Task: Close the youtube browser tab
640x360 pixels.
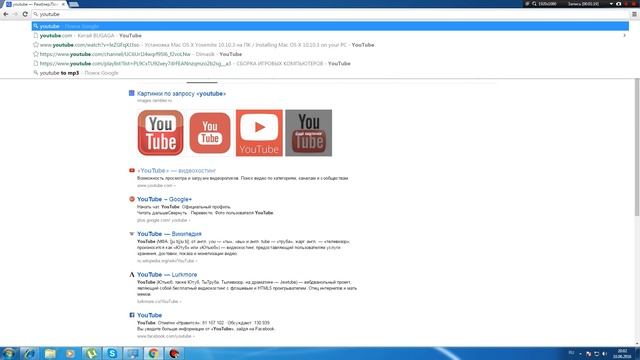Action: [63, 4]
